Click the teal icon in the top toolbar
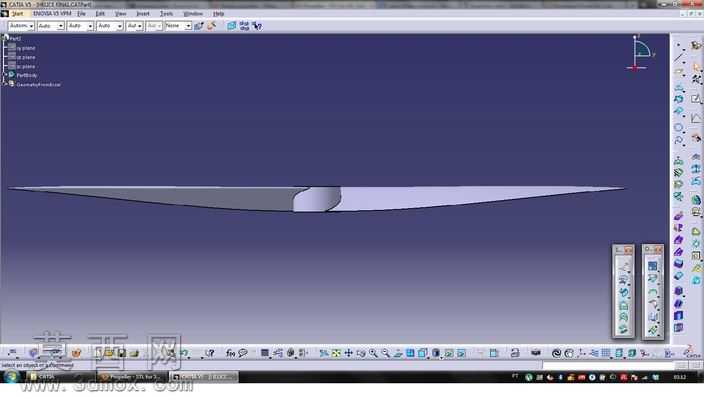Viewport: 704px width, 396px height. [231, 26]
